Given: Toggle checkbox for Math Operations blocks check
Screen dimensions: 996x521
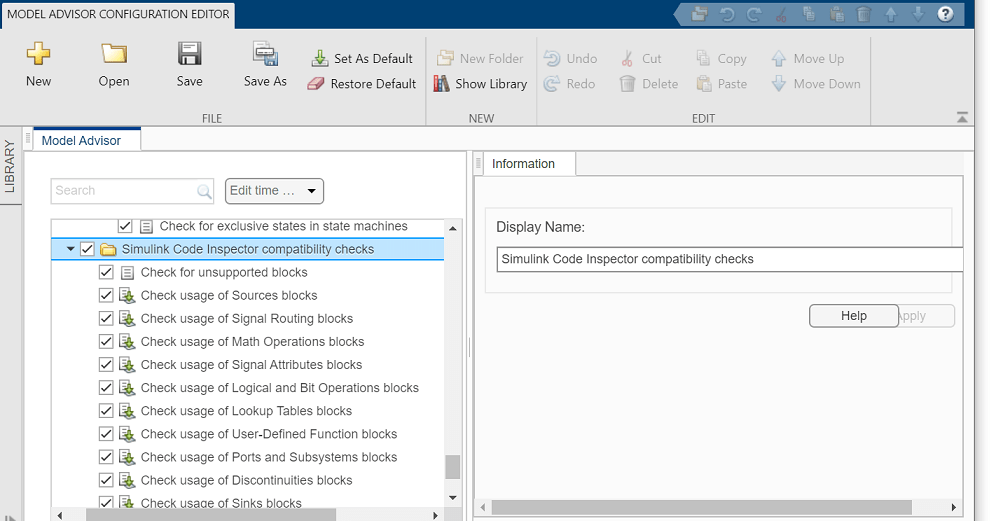Looking at the screenshot, I should pyautogui.click(x=106, y=342).
